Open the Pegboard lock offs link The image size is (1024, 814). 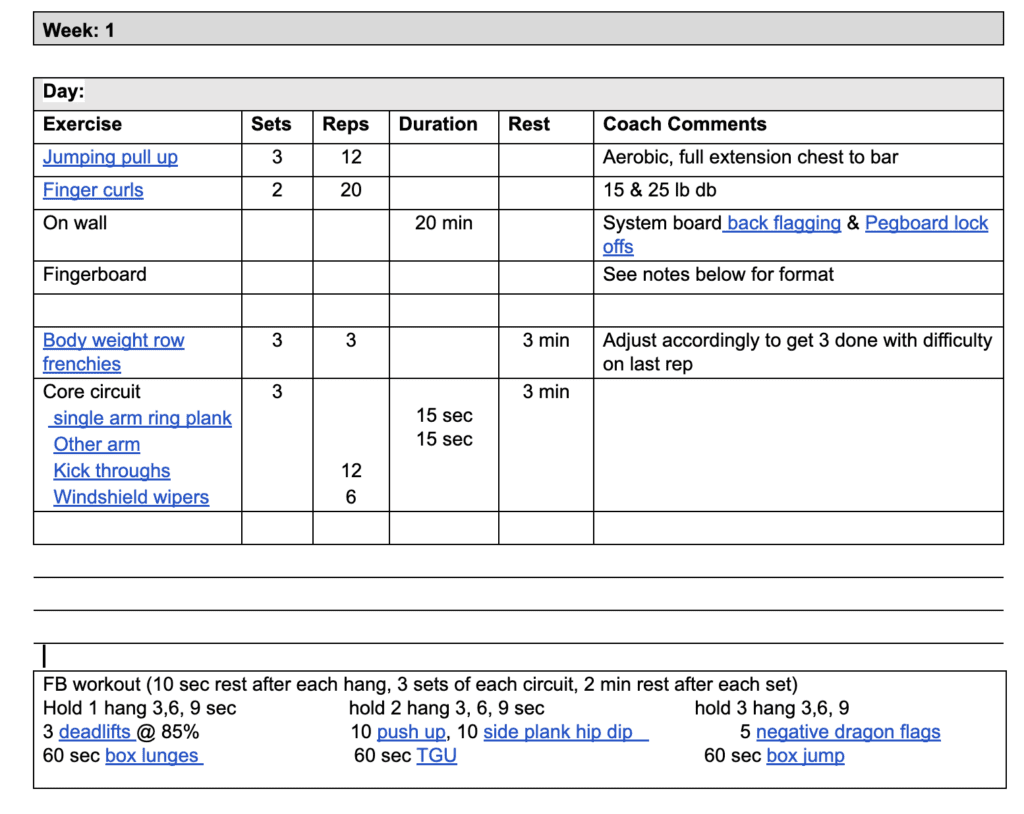926,222
